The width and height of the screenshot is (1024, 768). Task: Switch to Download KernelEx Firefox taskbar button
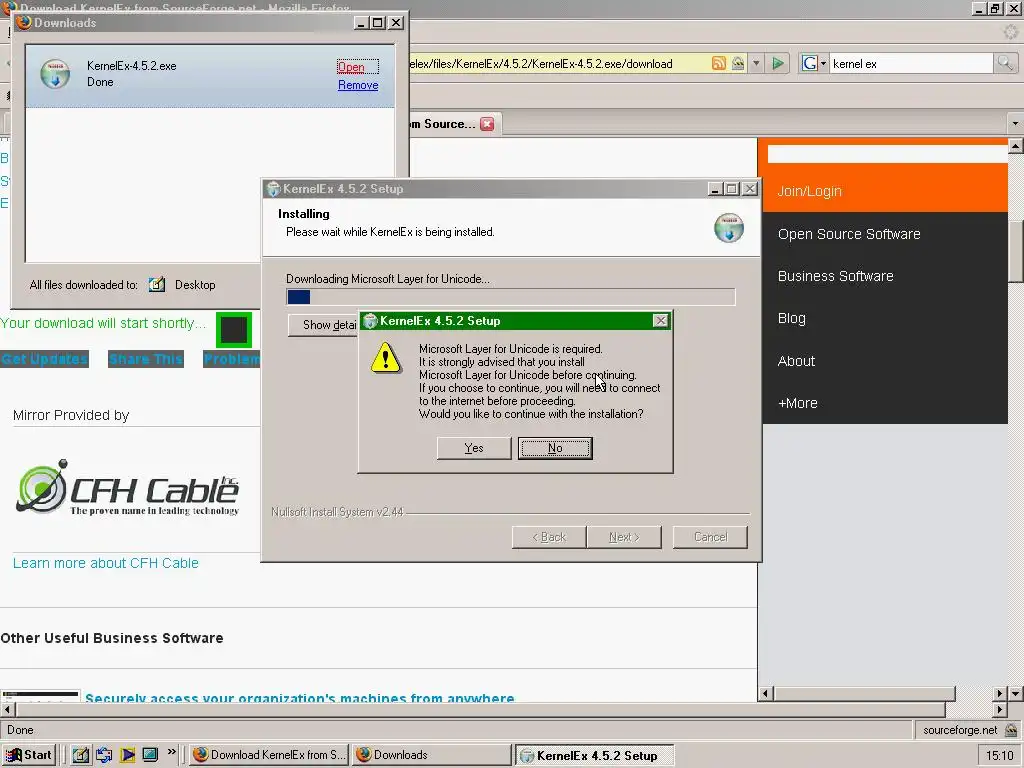coord(269,755)
